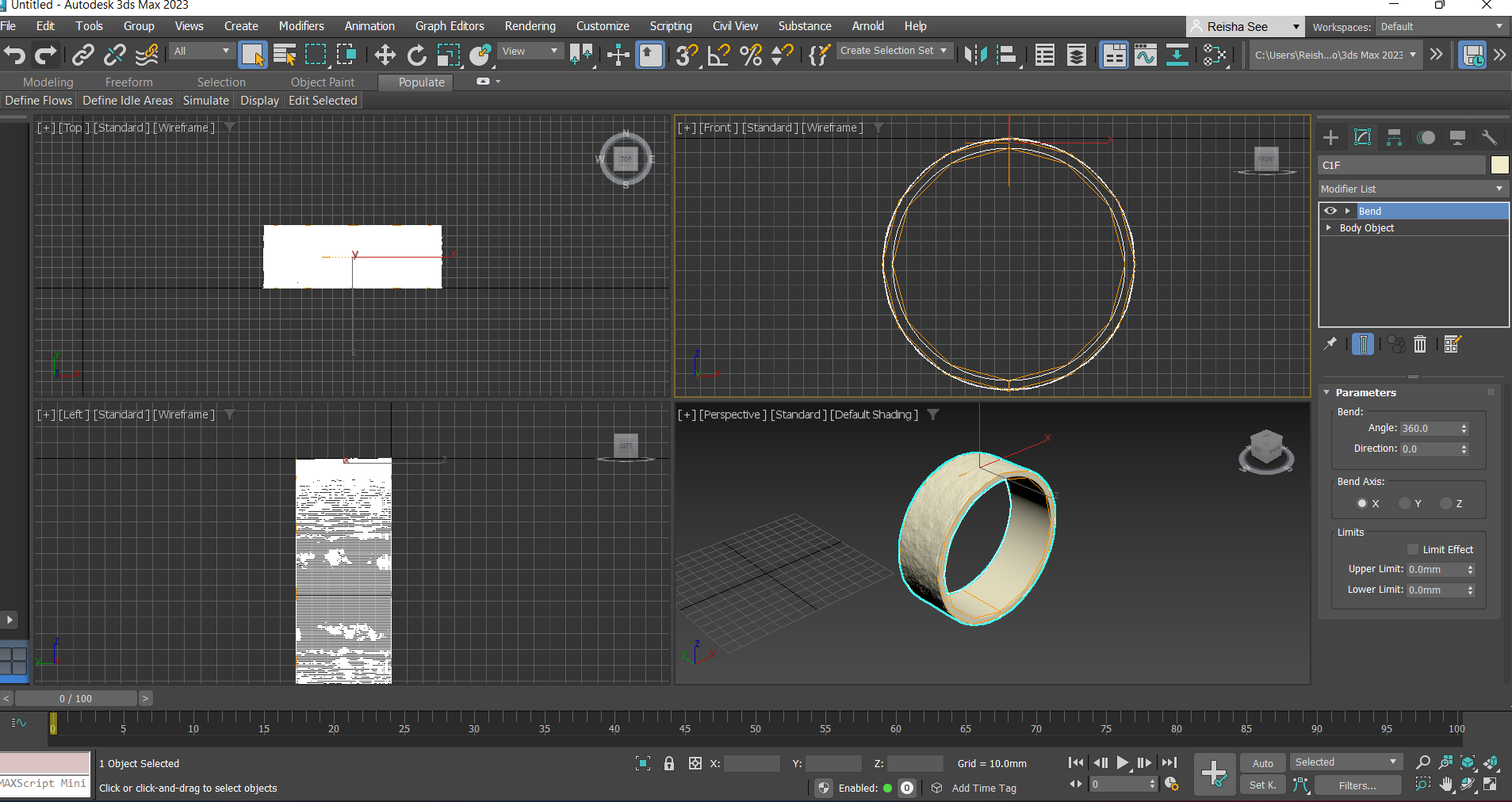Toggle the Selection Lock padlock
This screenshot has height=802, width=1512.
[x=669, y=763]
